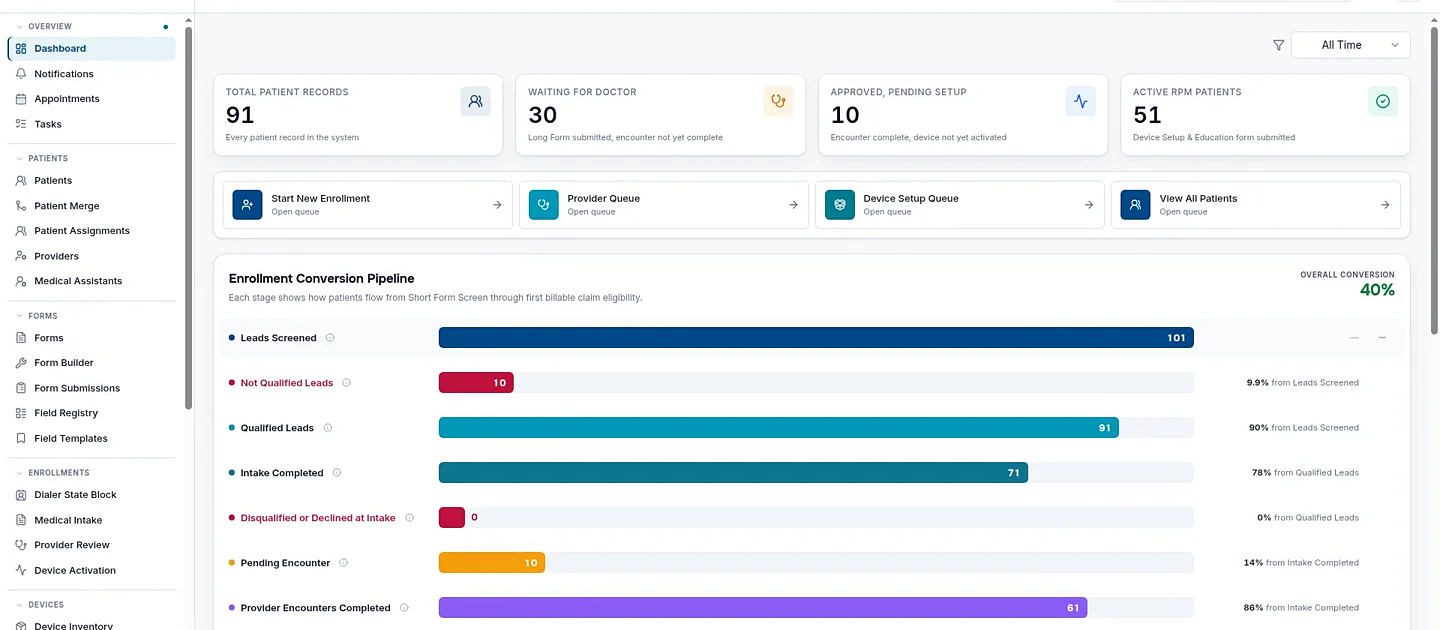Open Start New Enrollment queue

[367, 205]
